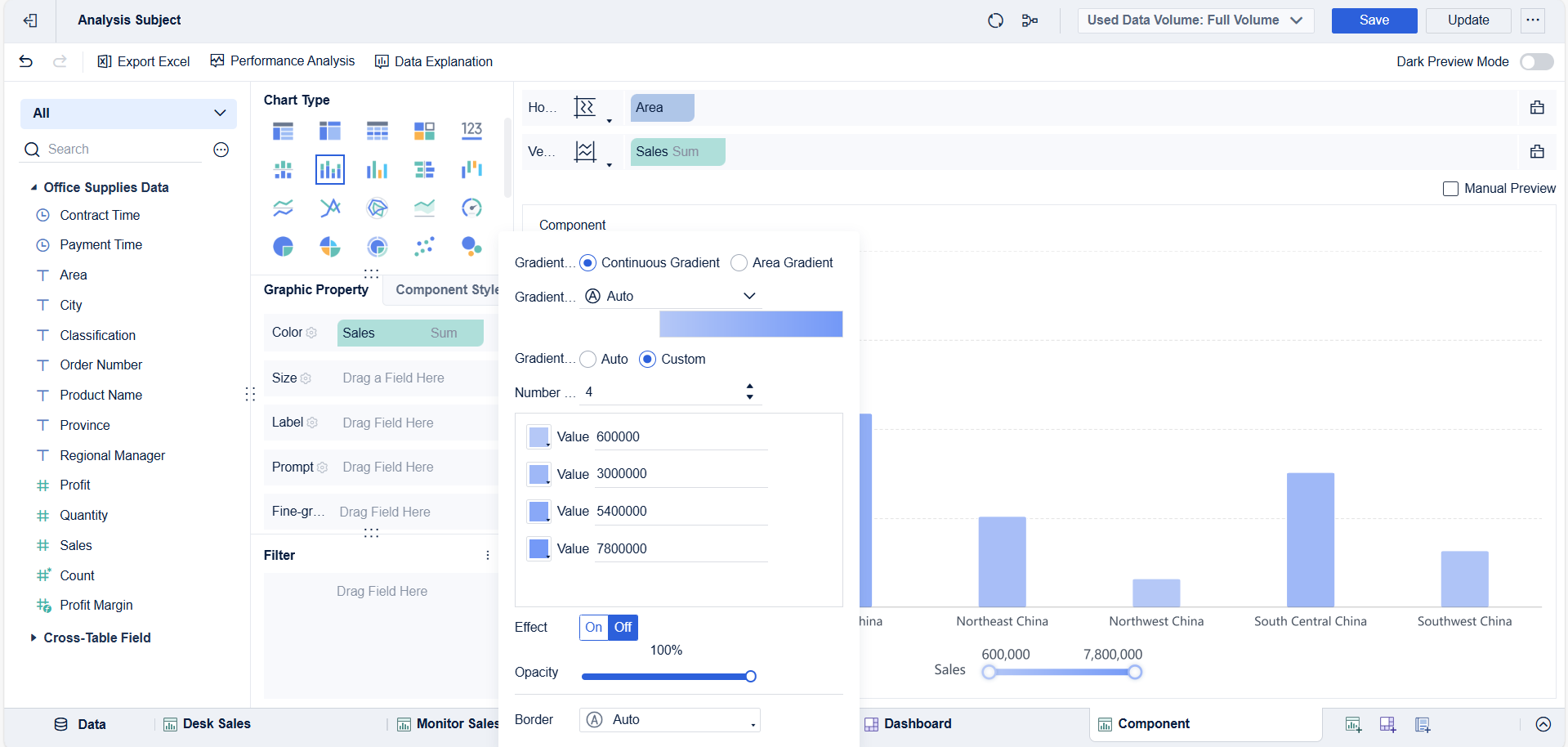The width and height of the screenshot is (1568, 747).
Task: Open the more options ellipsis button
Action: [x=1533, y=20]
